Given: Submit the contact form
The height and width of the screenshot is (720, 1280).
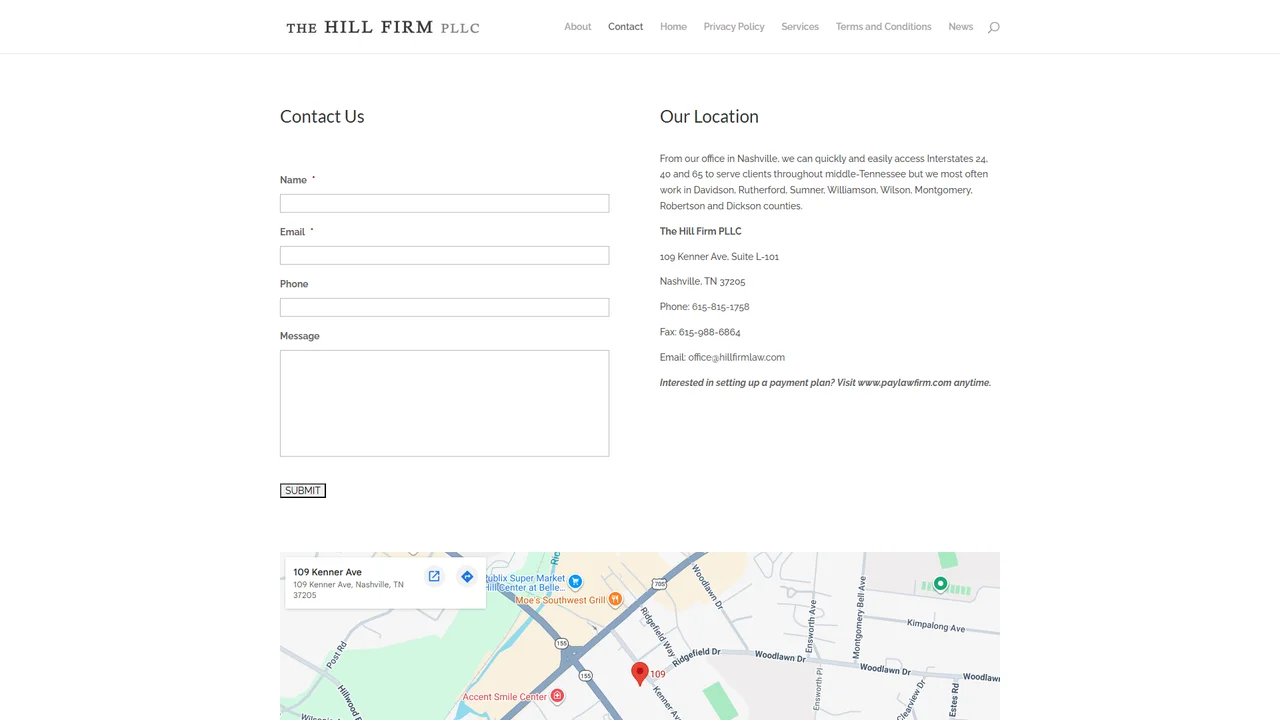Looking at the screenshot, I should tap(303, 490).
